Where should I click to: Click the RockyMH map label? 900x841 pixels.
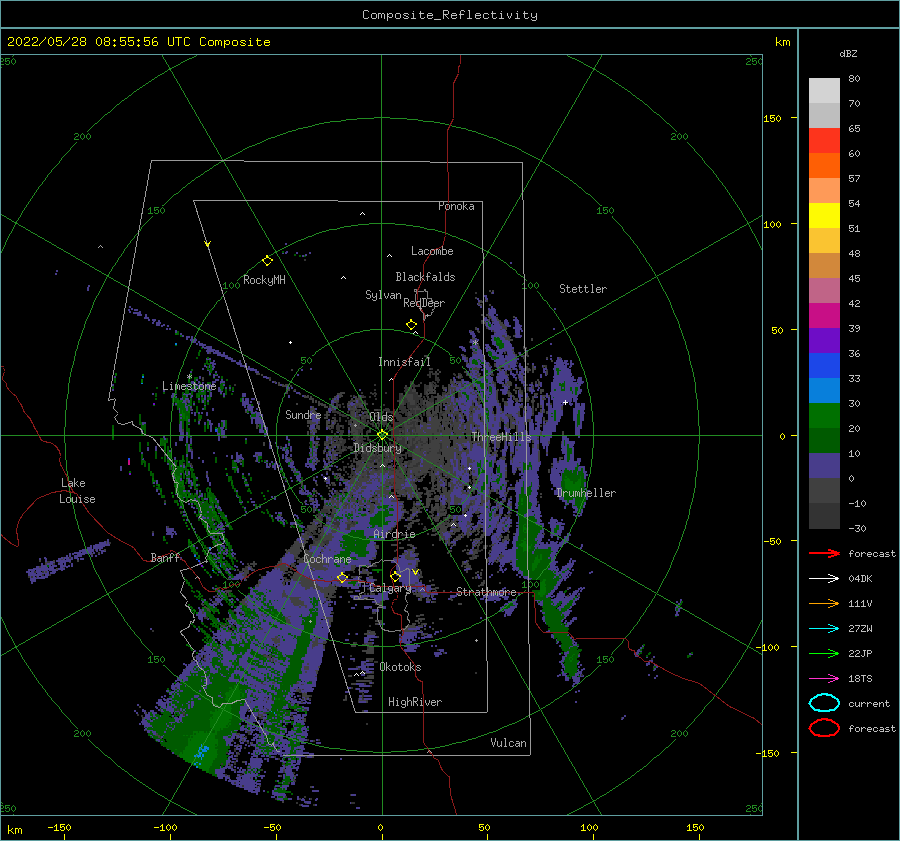click(264, 280)
